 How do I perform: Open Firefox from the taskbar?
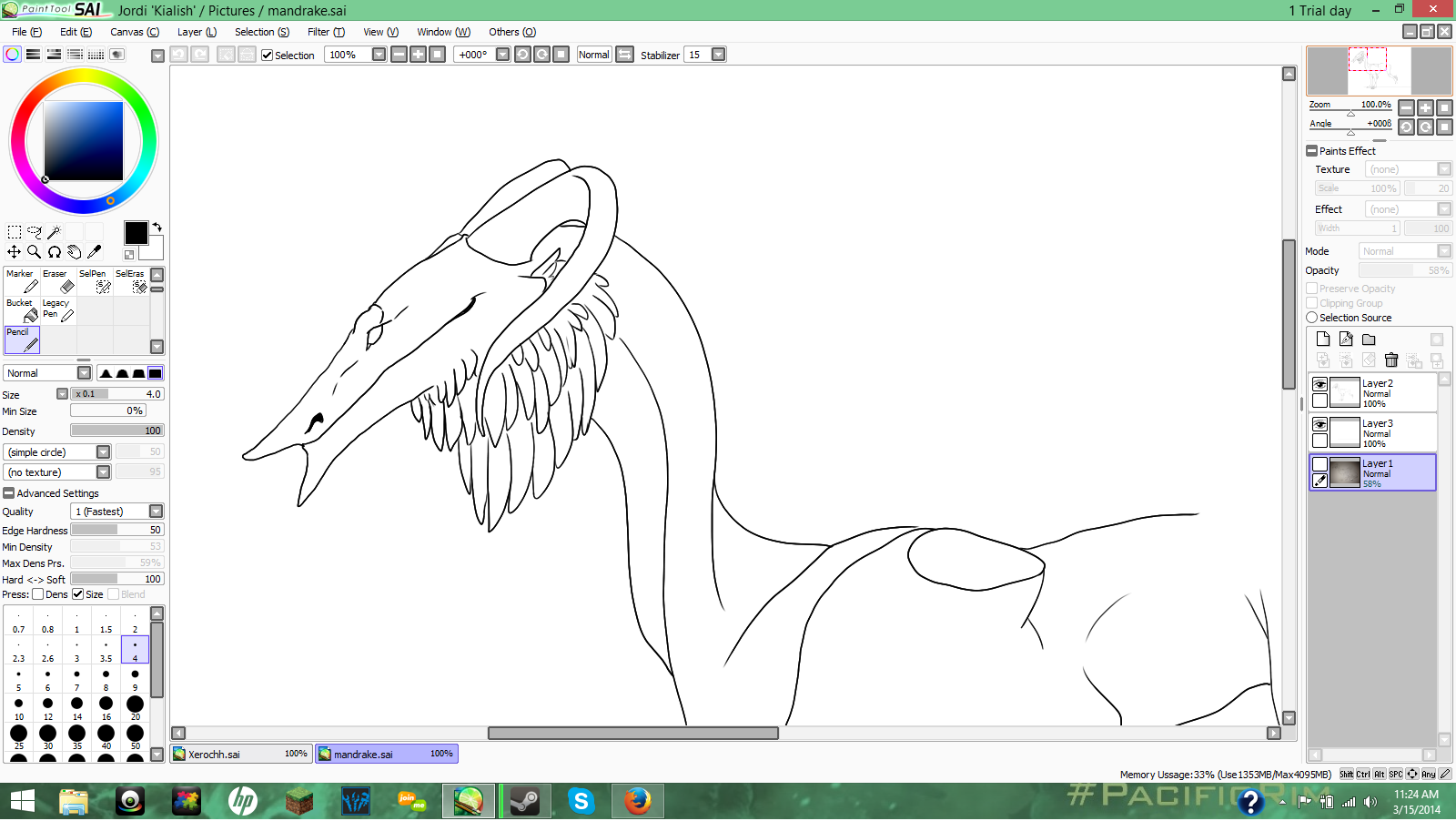(637, 801)
